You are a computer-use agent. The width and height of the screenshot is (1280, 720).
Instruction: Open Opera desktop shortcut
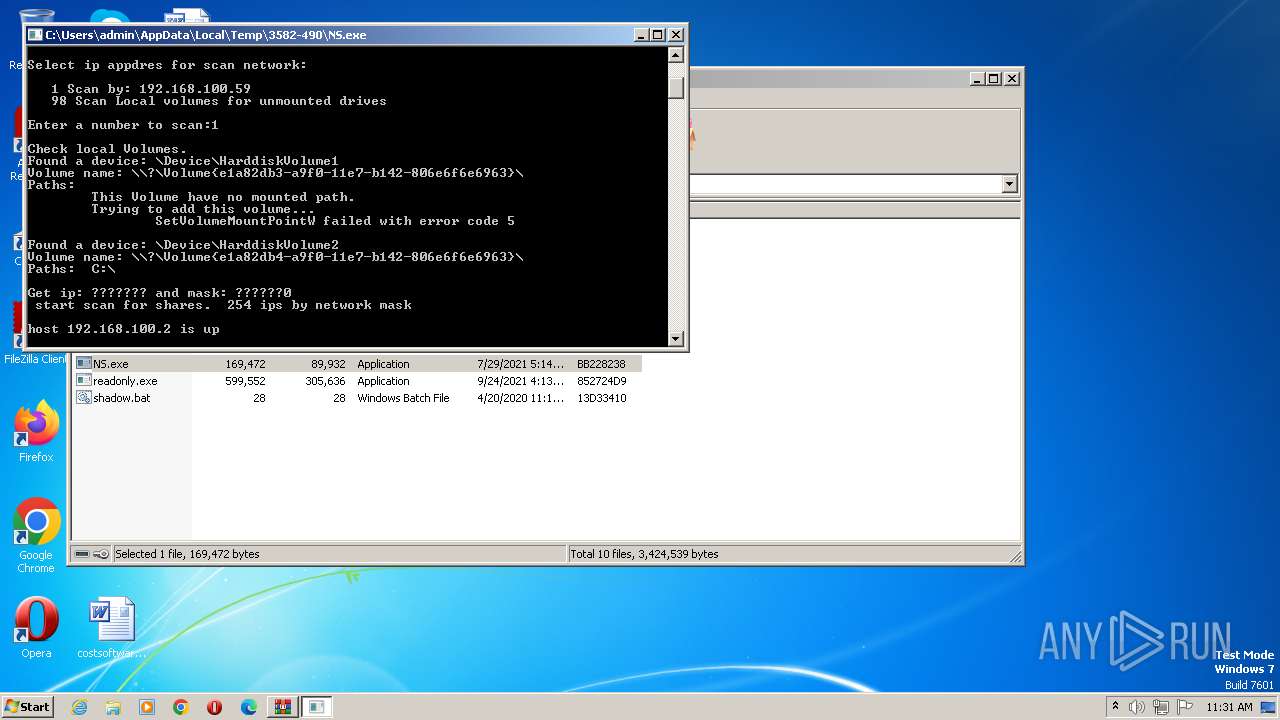[x=36, y=628]
